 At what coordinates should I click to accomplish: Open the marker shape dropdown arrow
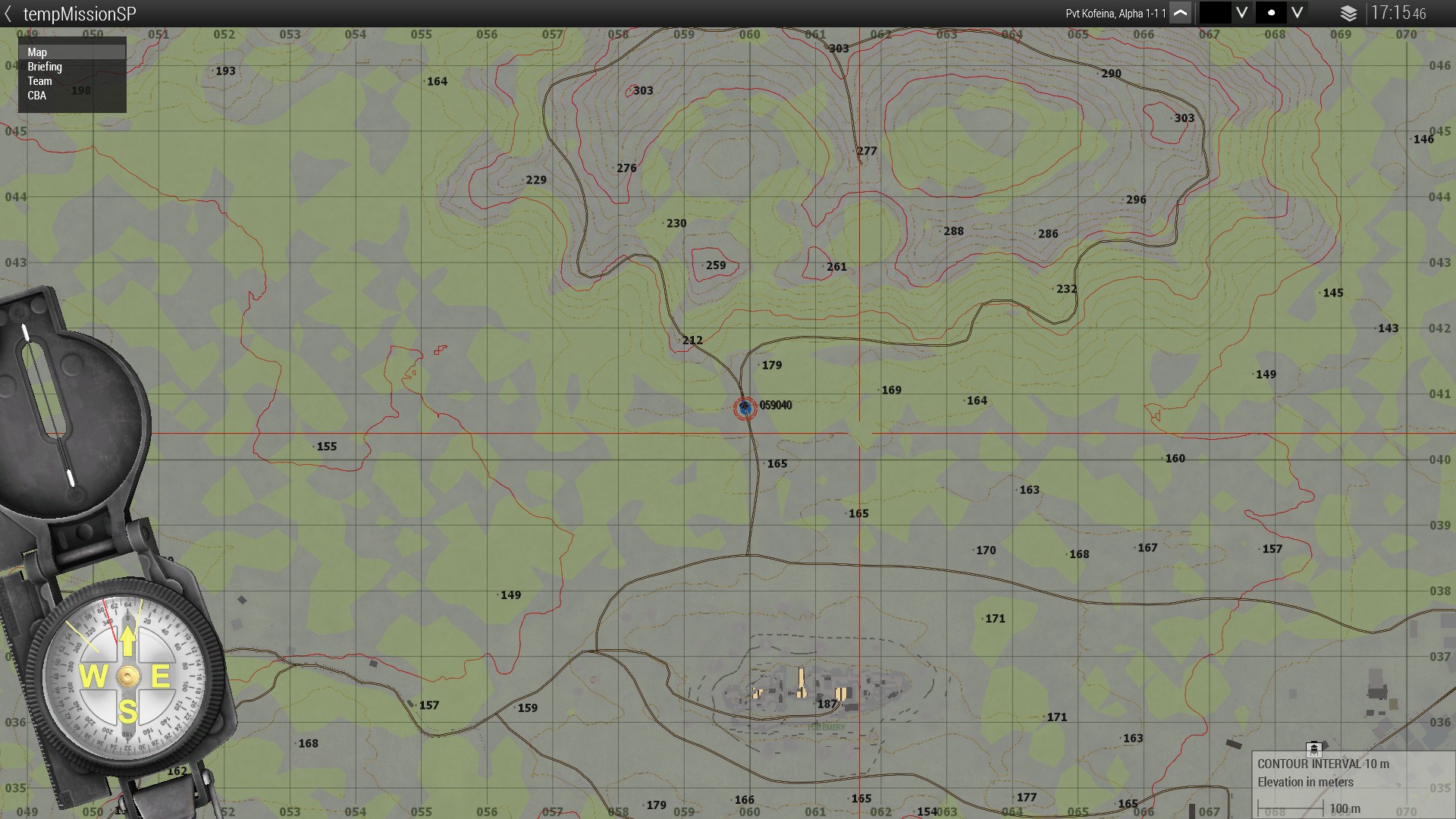pos(1298,13)
